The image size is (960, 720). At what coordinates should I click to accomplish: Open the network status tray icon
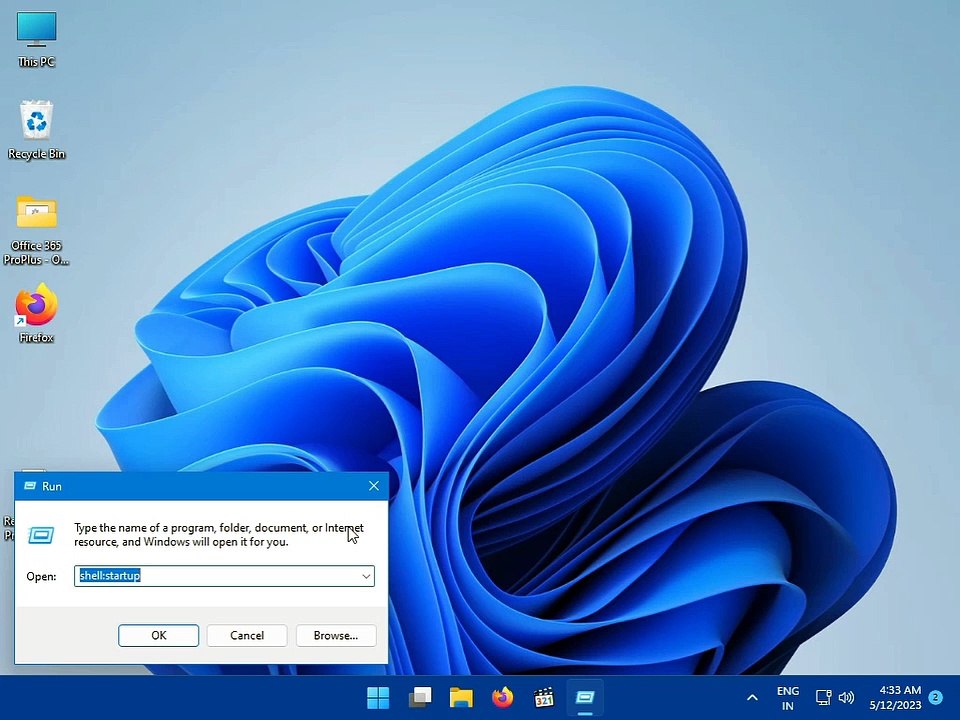point(823,697)
